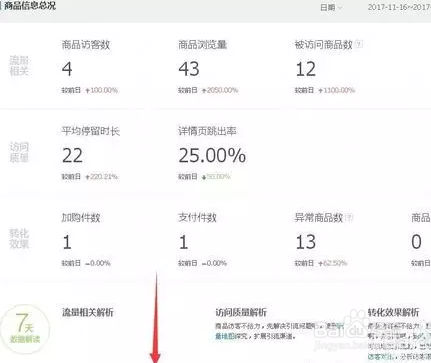Viewport: 431px width, 363px height.
Task: Click the 转化效果 section label
Action: point(19,239)
